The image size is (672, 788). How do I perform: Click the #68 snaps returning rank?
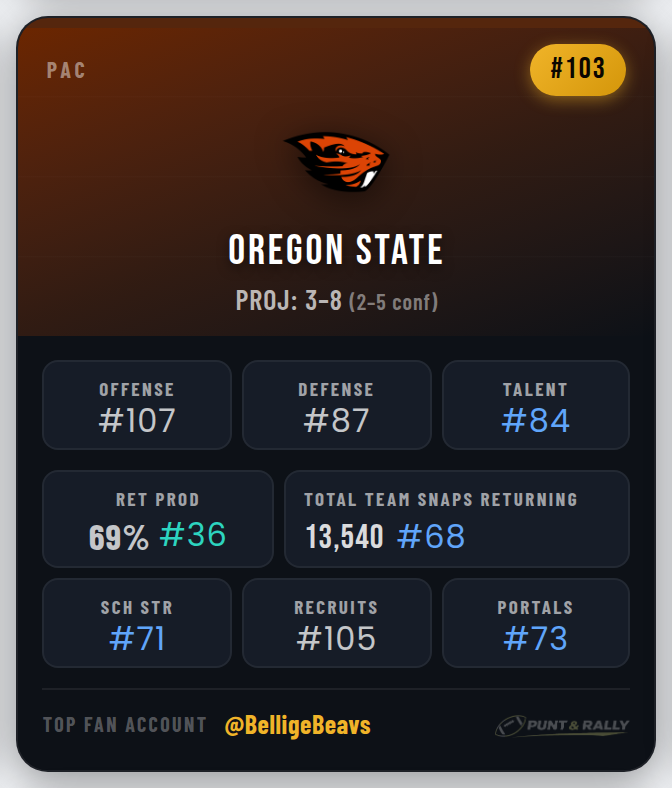click(431, 537)
